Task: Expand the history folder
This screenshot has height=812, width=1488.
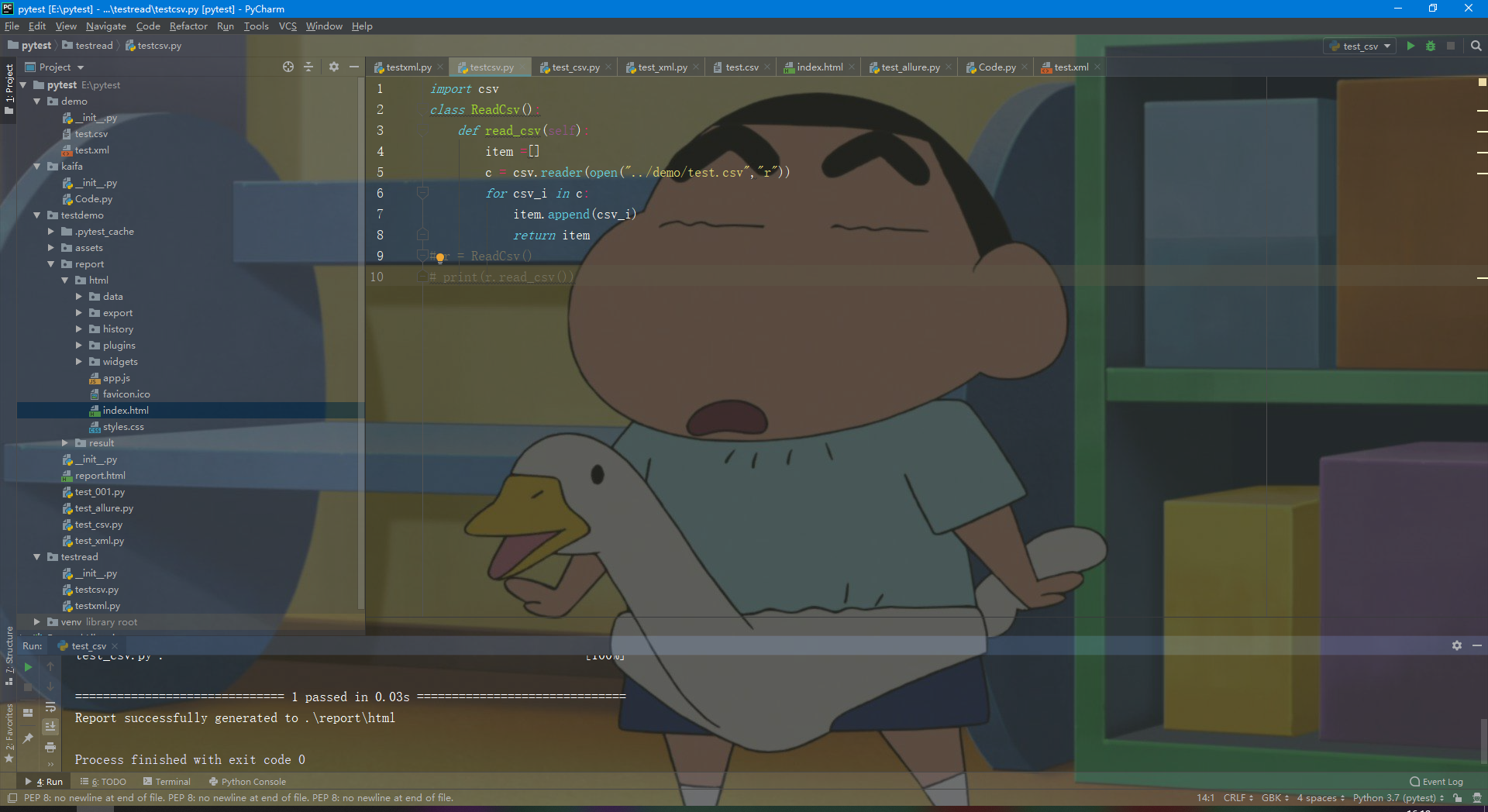Action: pos(78,329)
